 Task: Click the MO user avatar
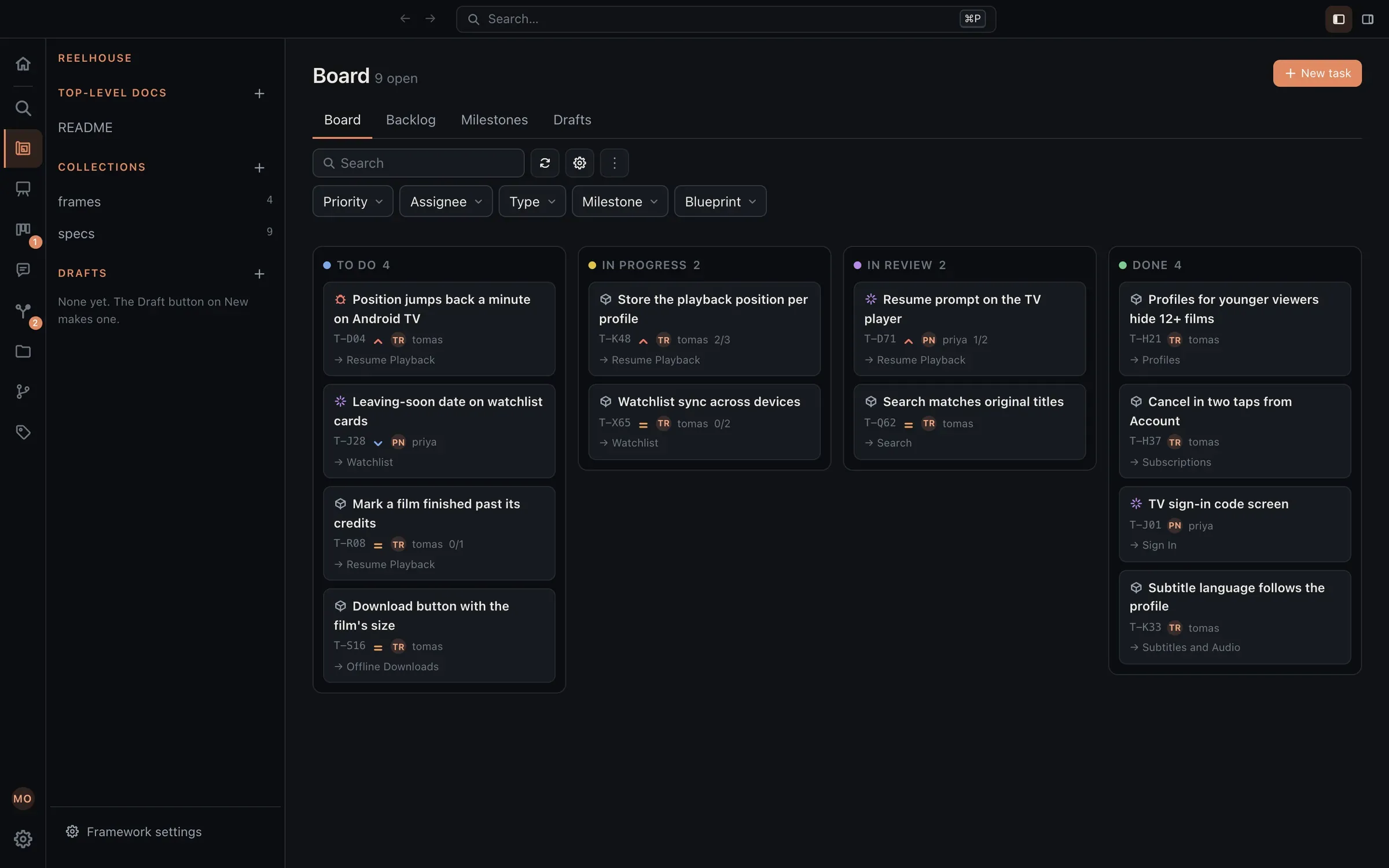point(23,799)
